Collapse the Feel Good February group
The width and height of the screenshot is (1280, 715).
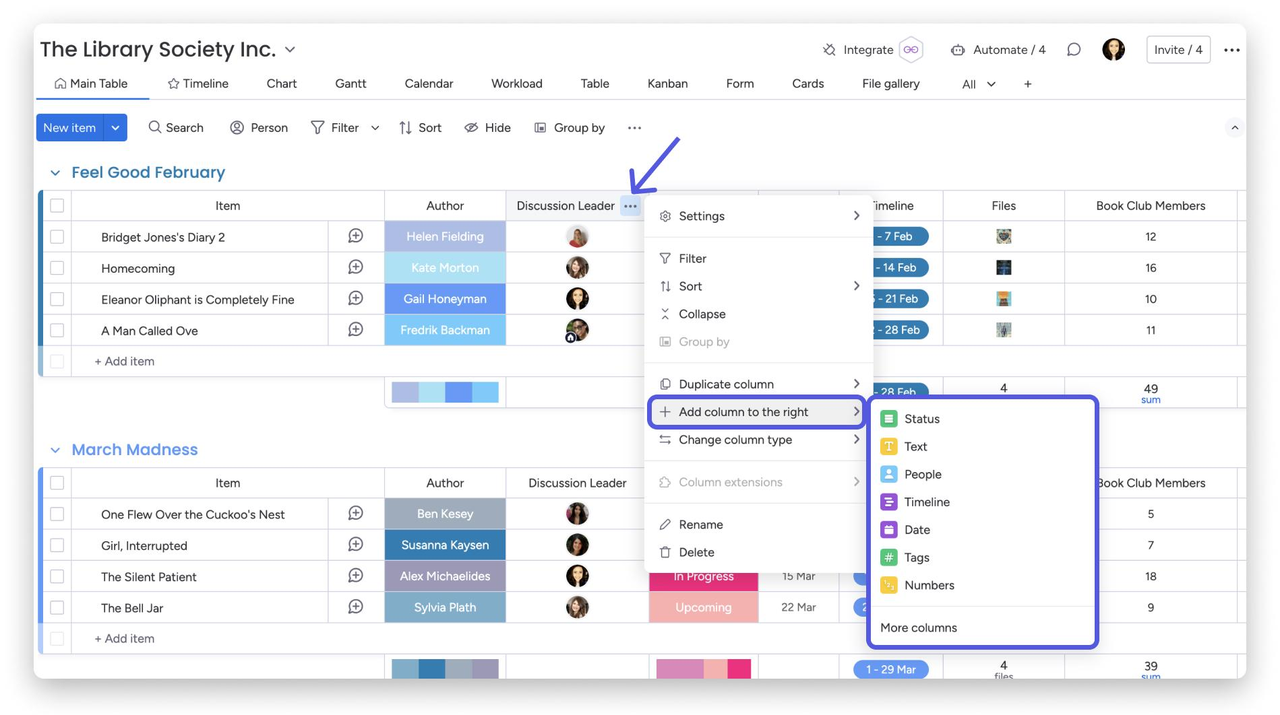pos(55,173)
